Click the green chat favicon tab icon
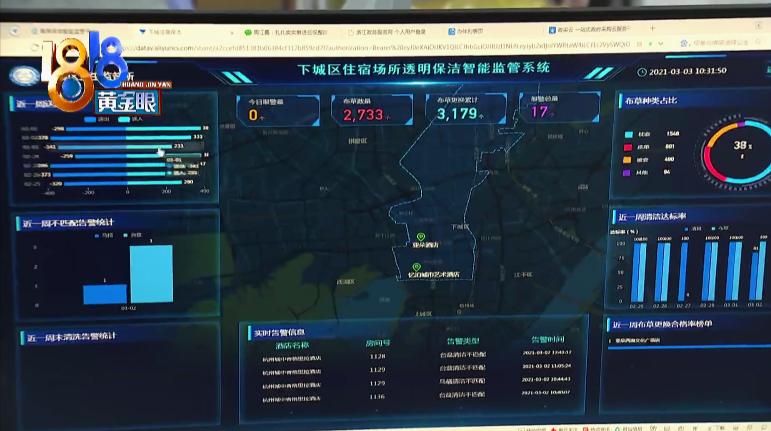 pyautogui.click(x=248, y=32)
